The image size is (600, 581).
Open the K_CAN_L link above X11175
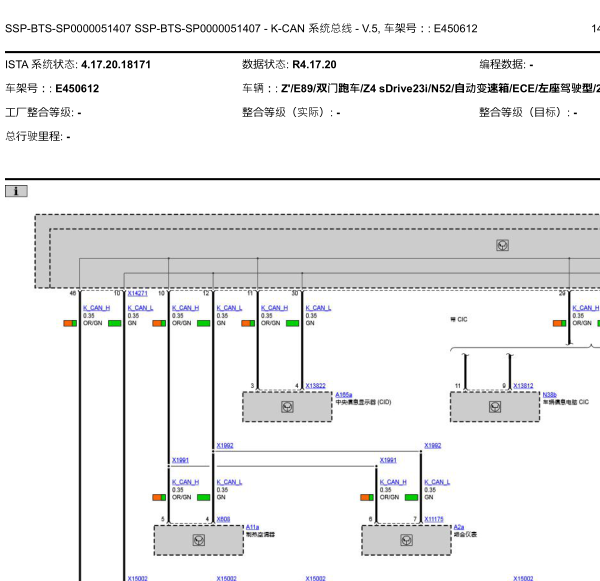tap(437, 482)
